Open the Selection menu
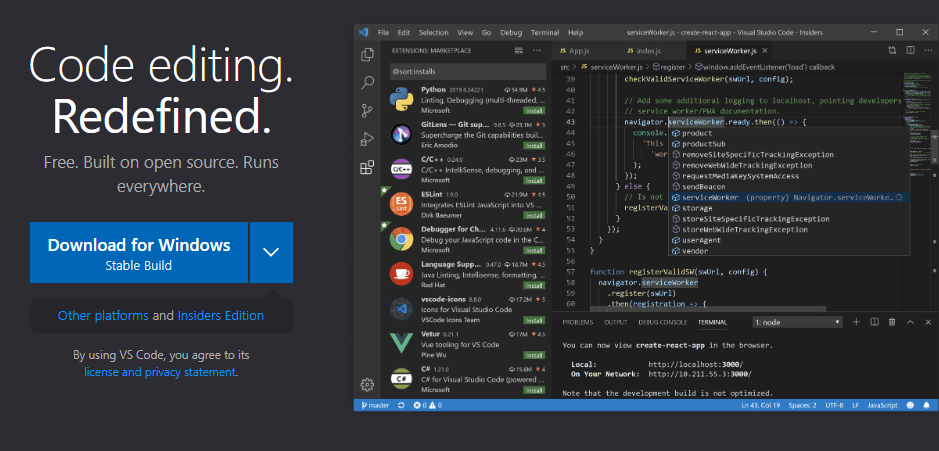 tap(434, 32)
